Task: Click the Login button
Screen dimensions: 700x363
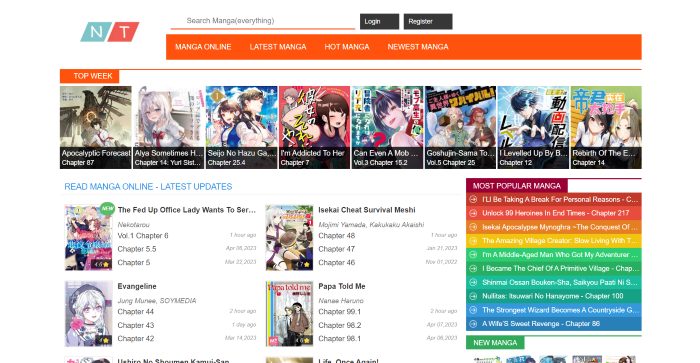Action: coord(379,21)
